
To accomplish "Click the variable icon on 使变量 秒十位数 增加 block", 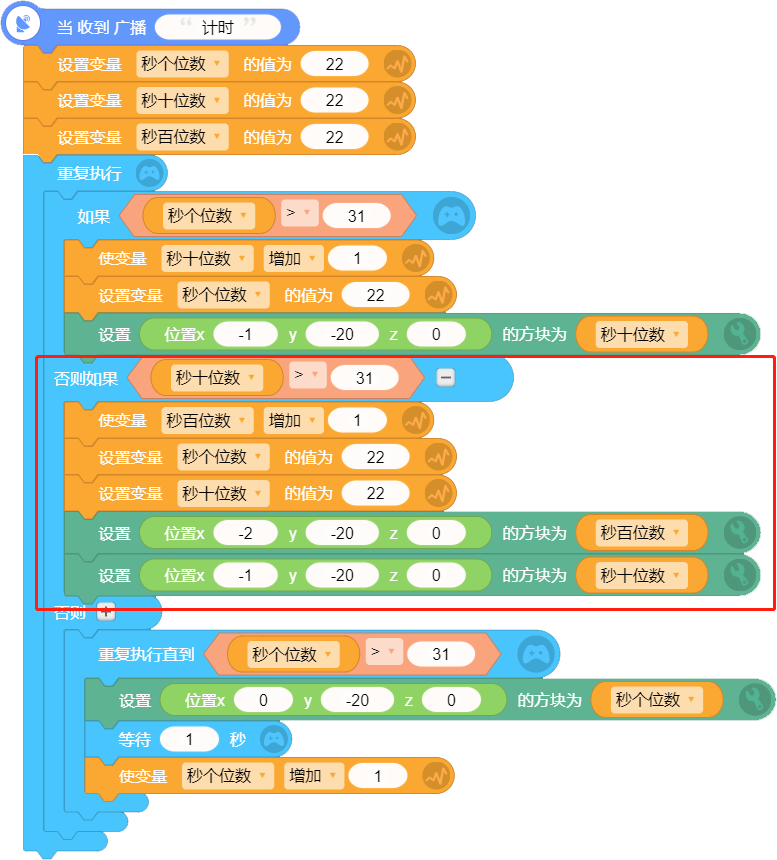I will [x=416, y=259].
